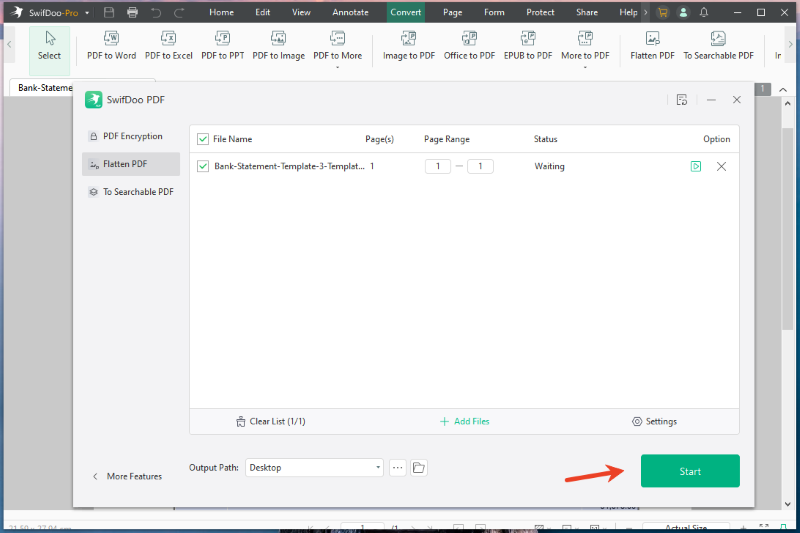
Task: Click the start page range field
Action: tap(438, 166)
